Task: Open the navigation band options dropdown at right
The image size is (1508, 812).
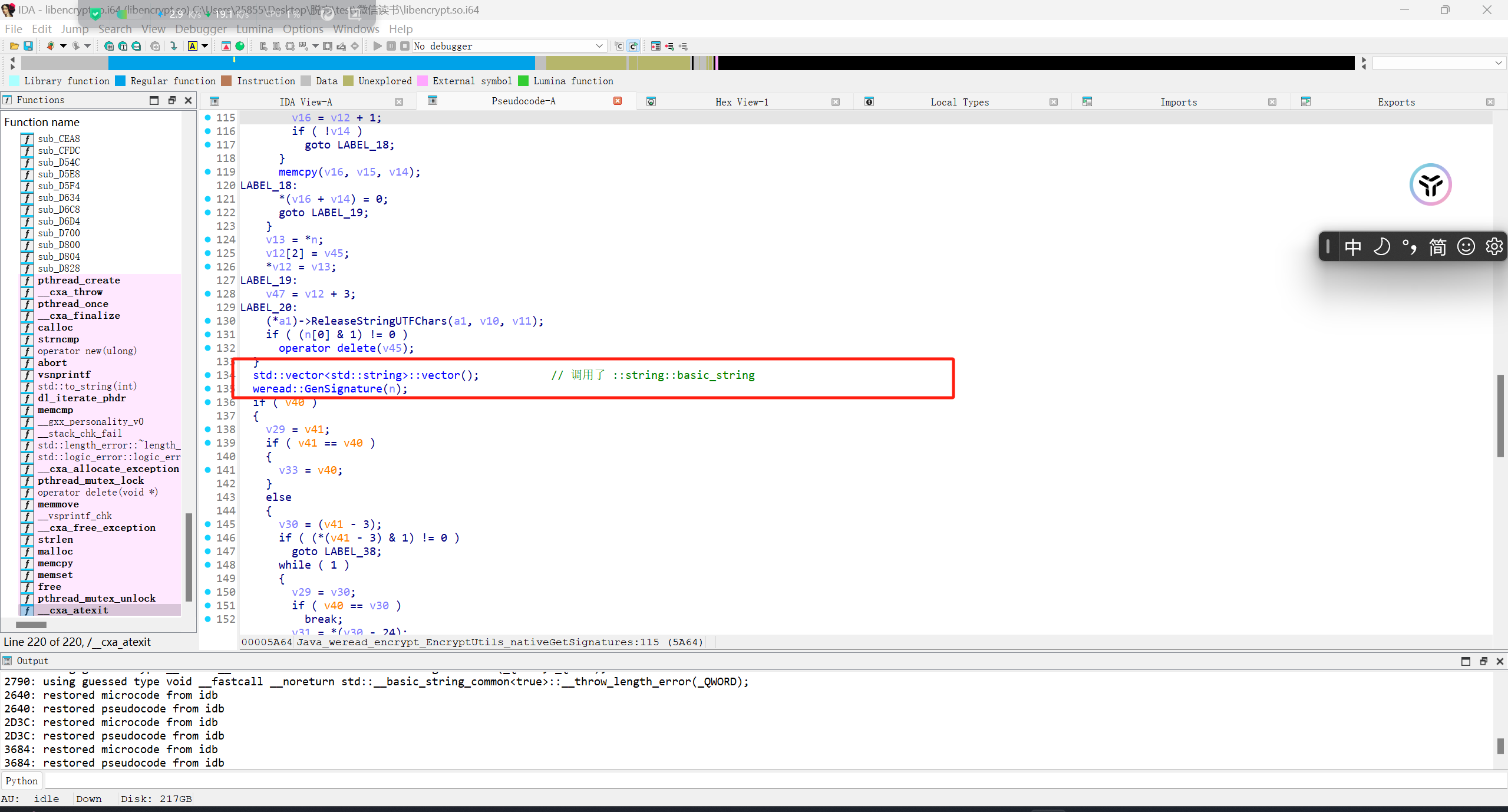Action: 1499,62
